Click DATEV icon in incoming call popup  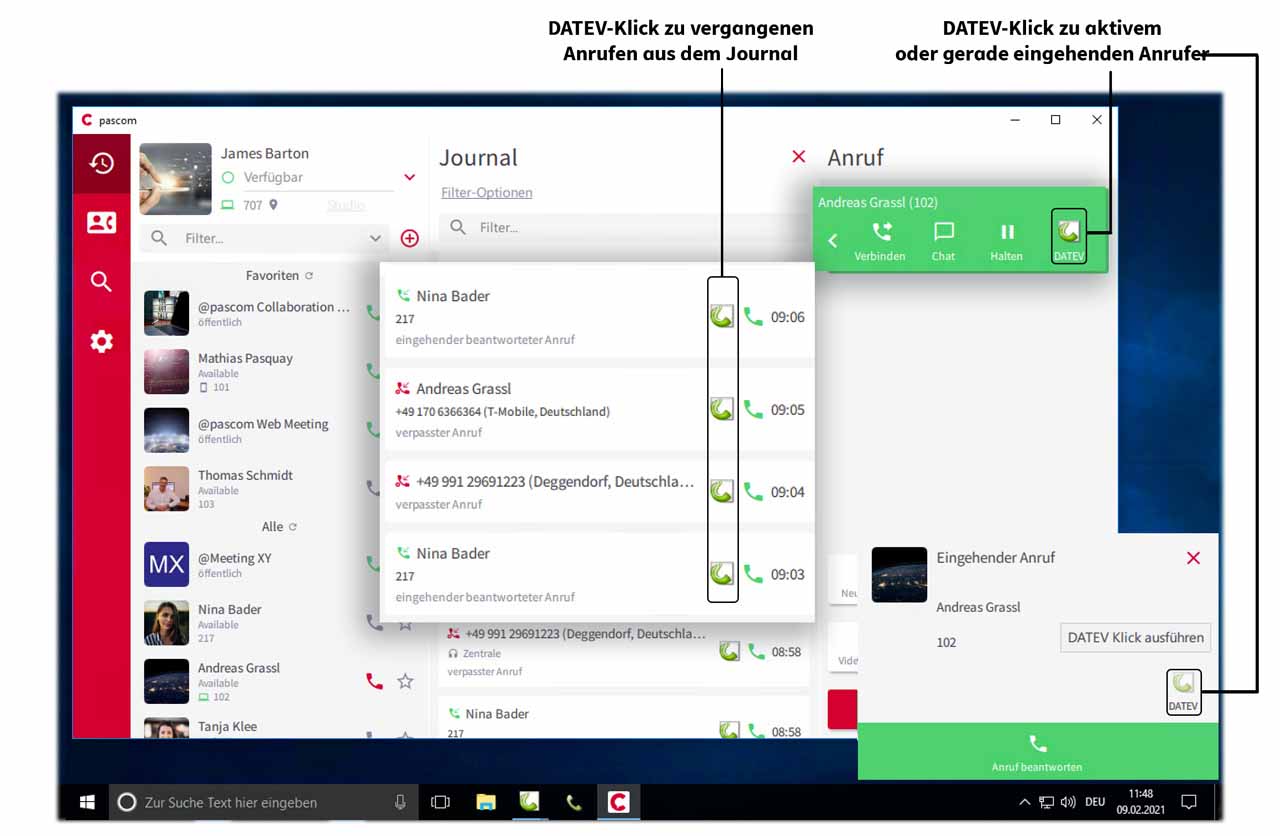1183,692
